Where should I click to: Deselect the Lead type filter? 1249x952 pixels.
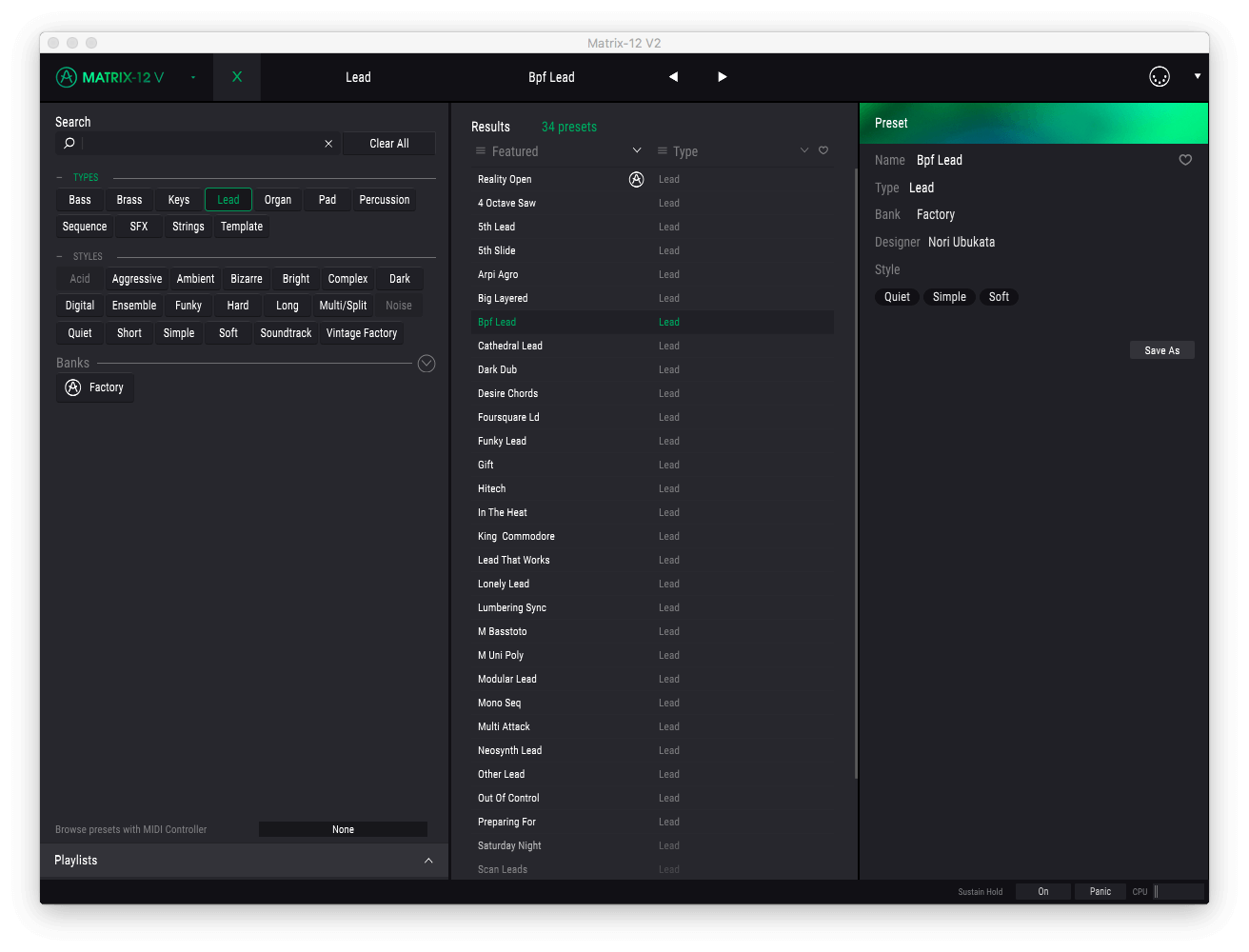(228, 200)
